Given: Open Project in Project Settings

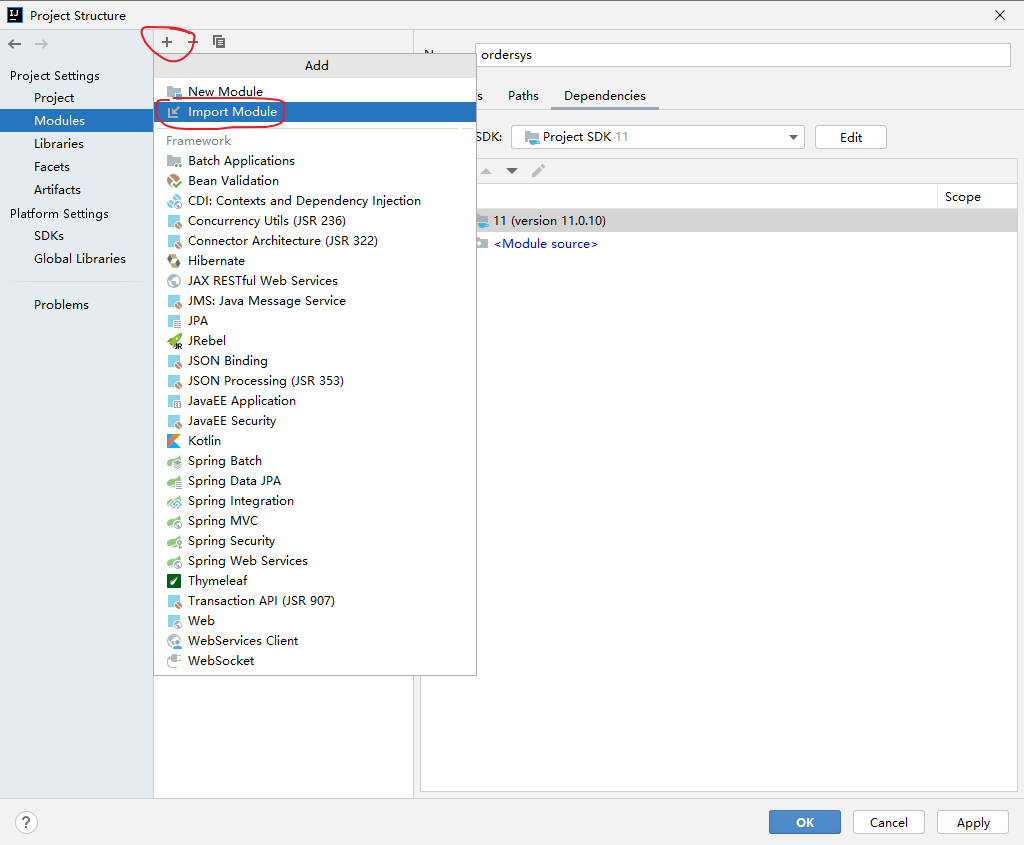Looking at the screenshot, I should (x=76, y=98).
